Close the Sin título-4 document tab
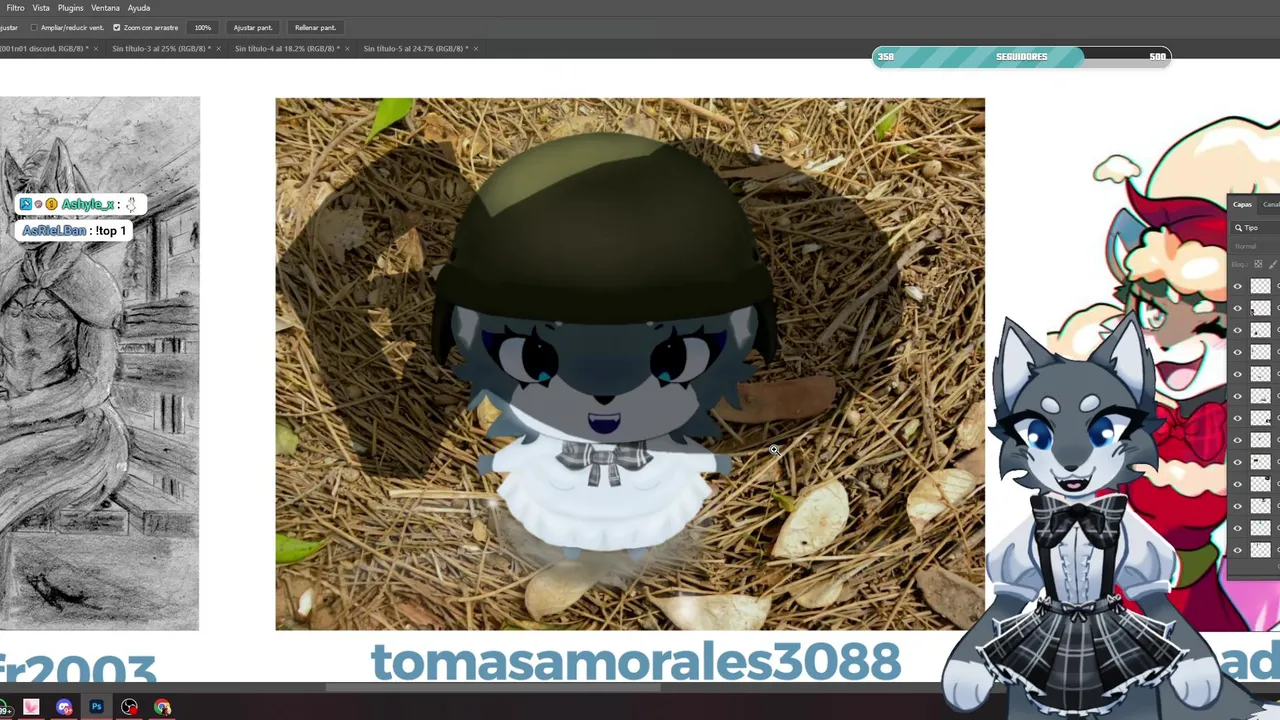The width and height of the screenshot is (1280, 720). click(x=348, y=49)
